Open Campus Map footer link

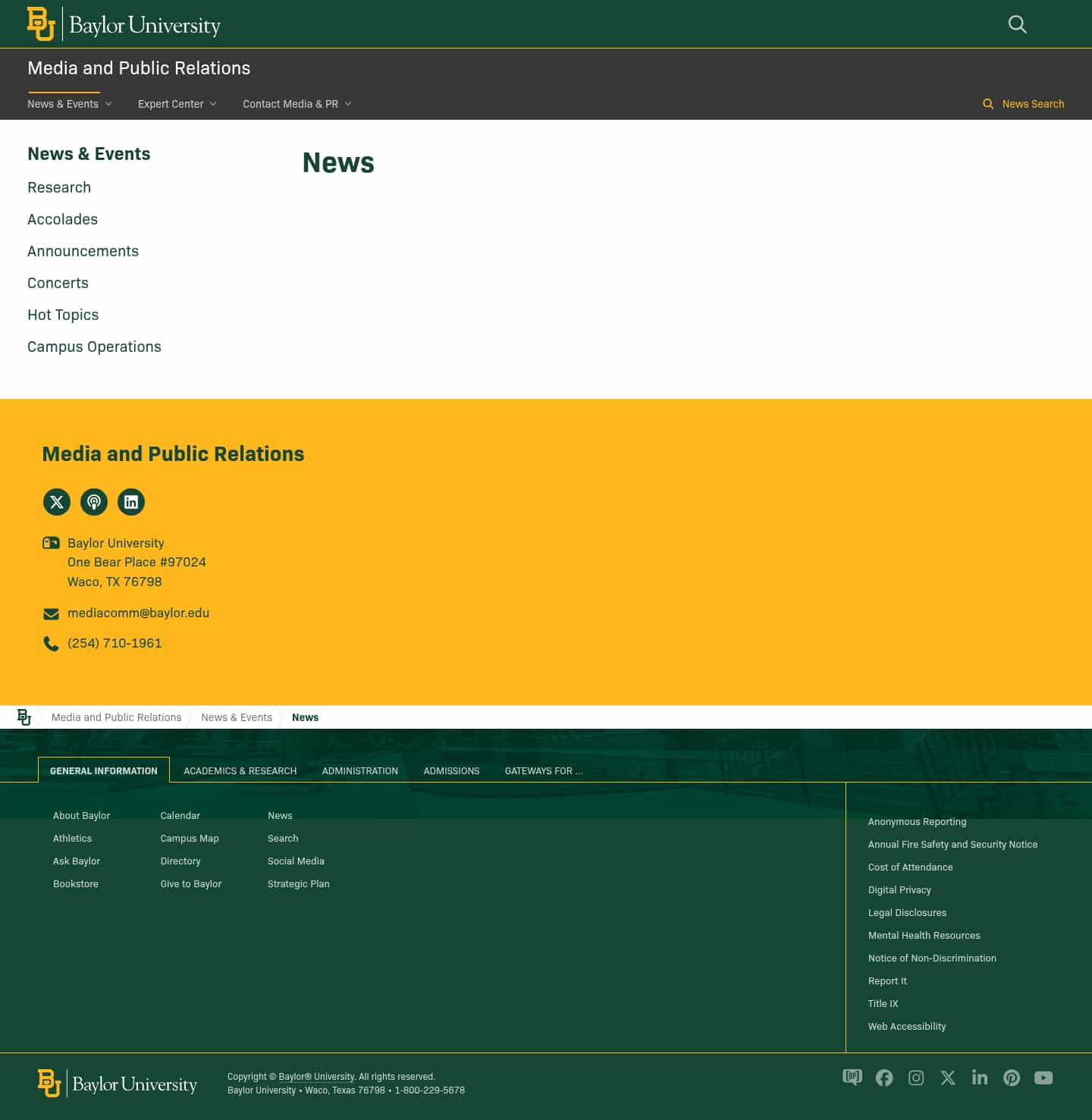coord(190,839)
